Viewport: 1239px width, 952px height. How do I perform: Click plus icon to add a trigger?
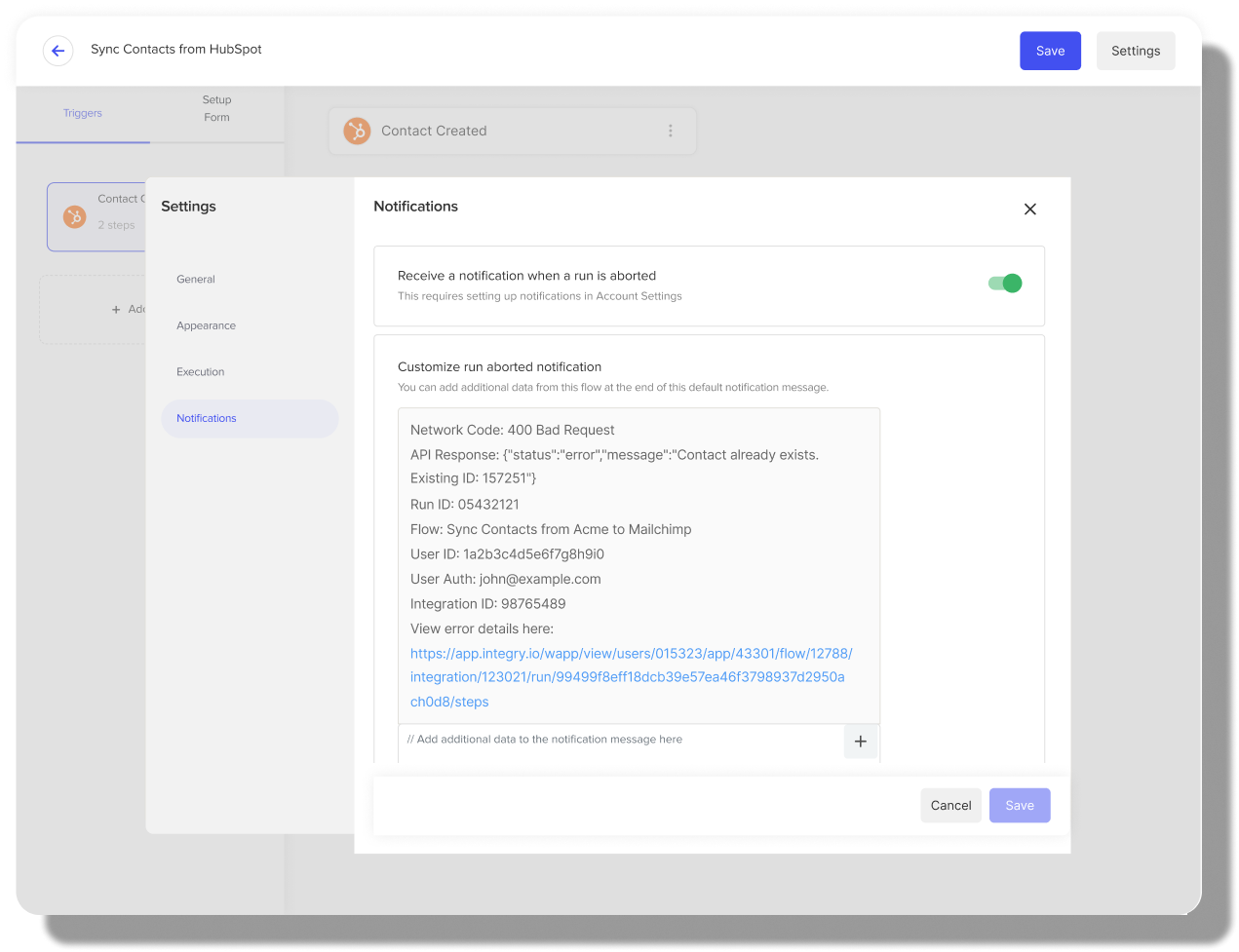coord(116,309)
